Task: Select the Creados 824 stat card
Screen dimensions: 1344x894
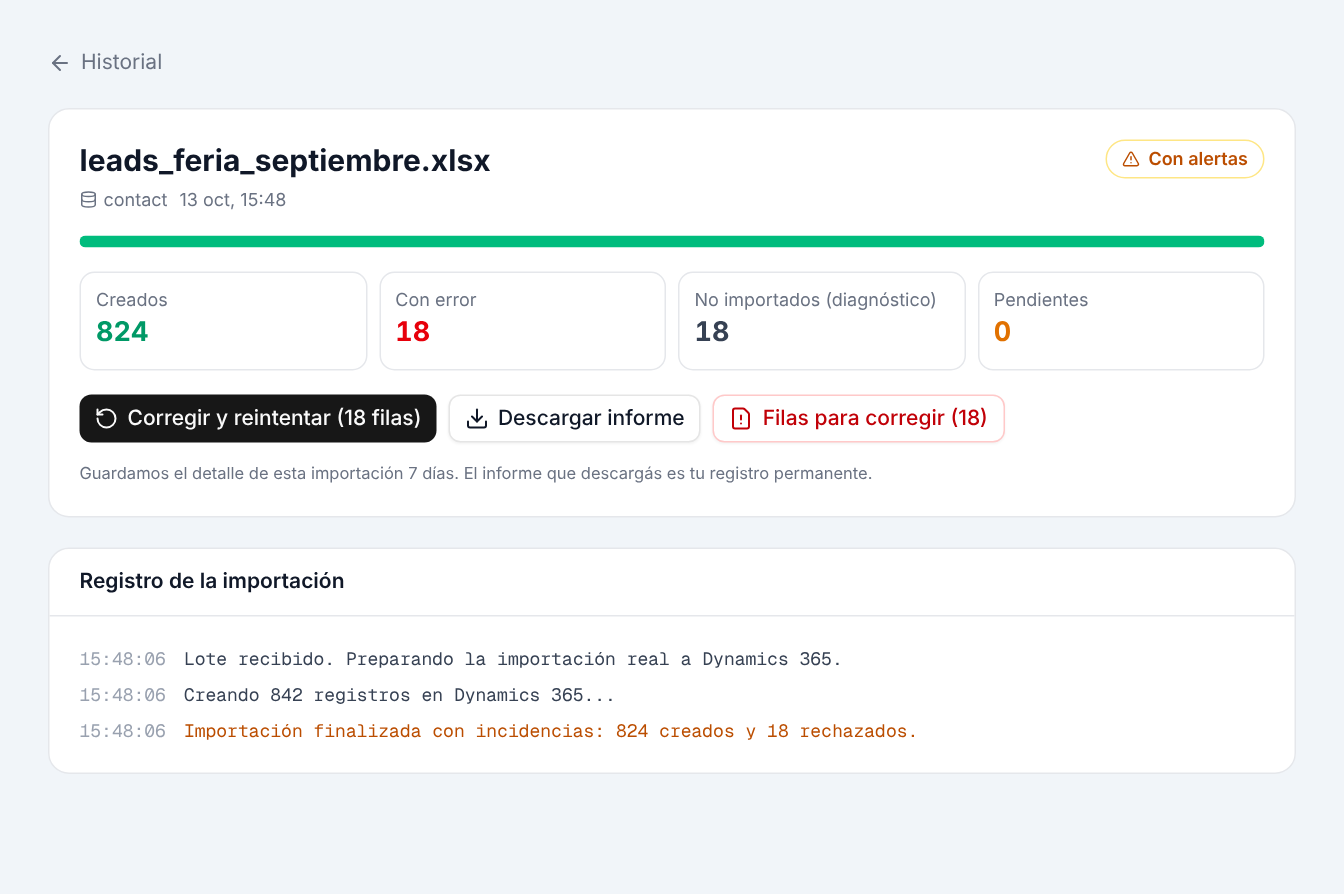Action: pyautogui.click(x=223, y=321)
